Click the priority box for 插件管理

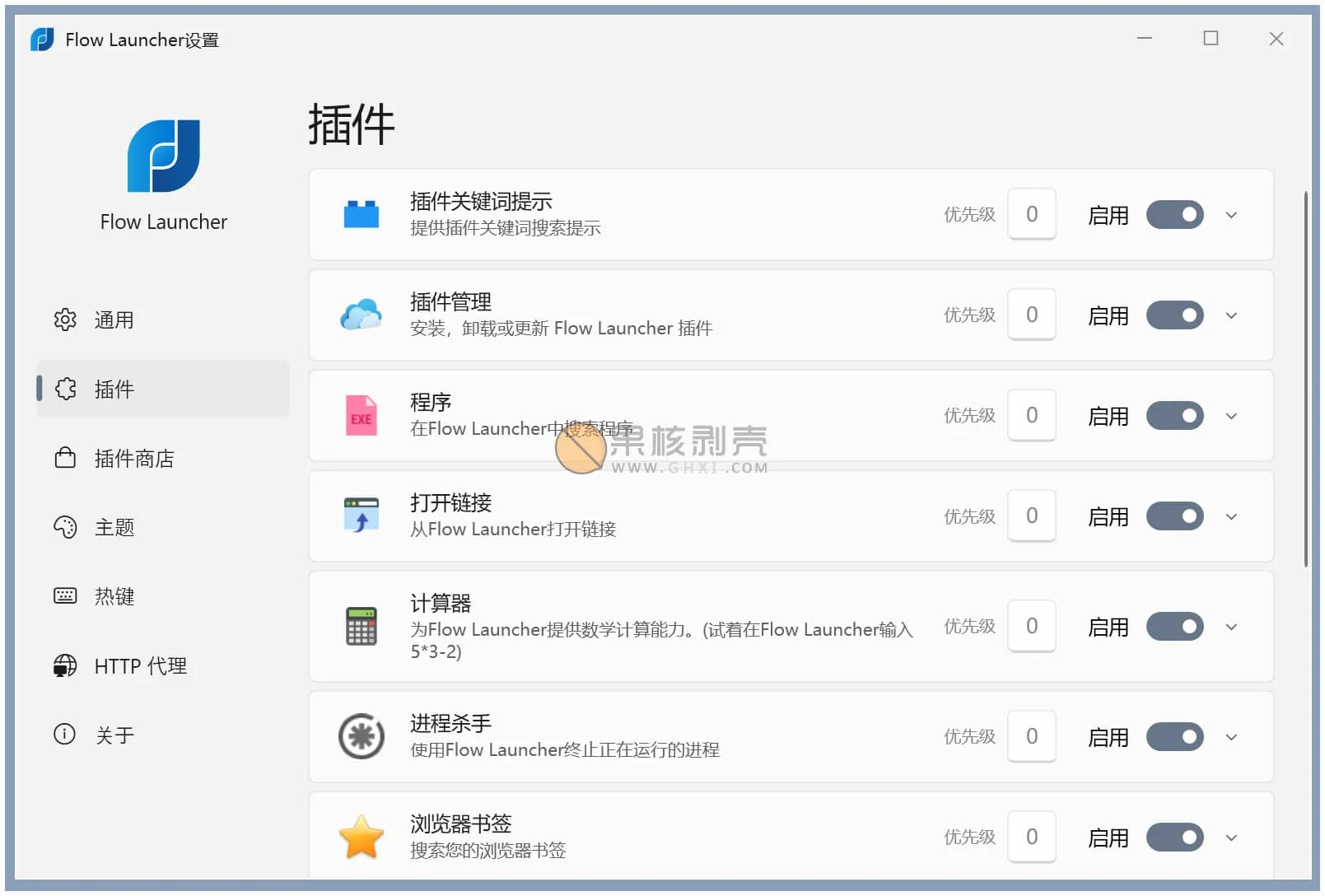click(x=1032, y=315)
